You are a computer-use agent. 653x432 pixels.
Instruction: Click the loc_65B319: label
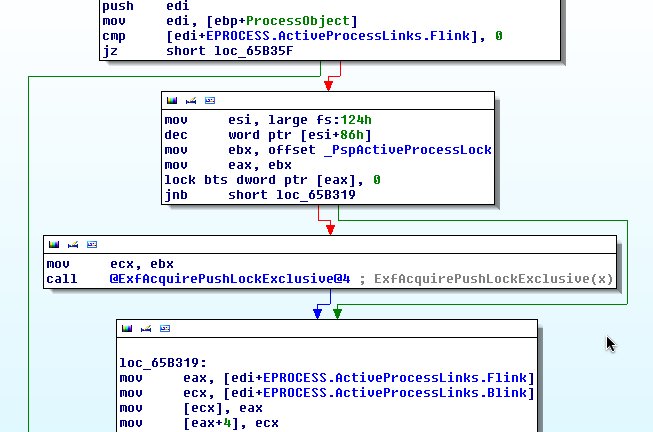[x=163, y=363]
